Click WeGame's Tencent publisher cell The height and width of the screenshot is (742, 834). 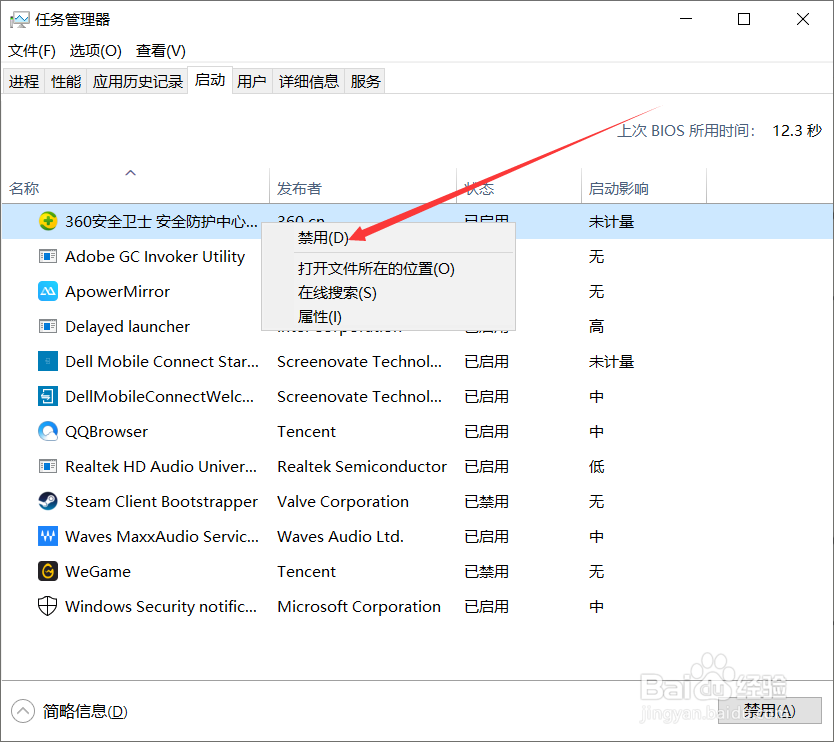(306, 571)
